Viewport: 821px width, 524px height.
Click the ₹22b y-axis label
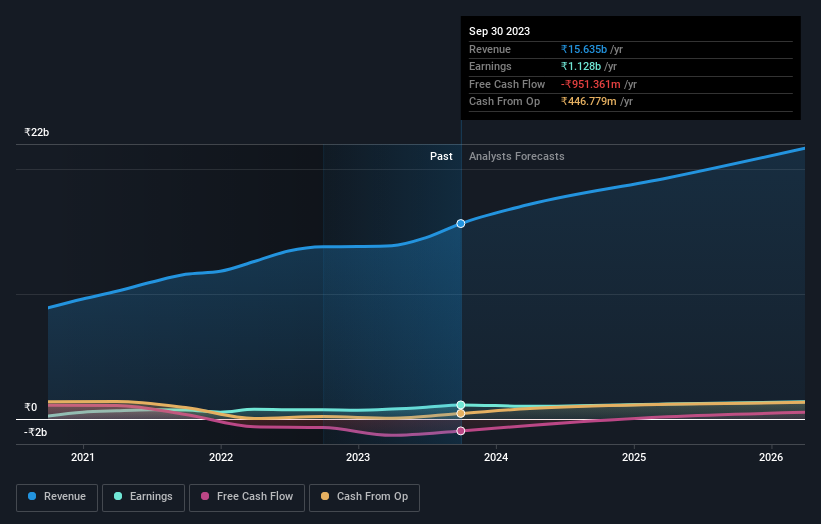37,132
